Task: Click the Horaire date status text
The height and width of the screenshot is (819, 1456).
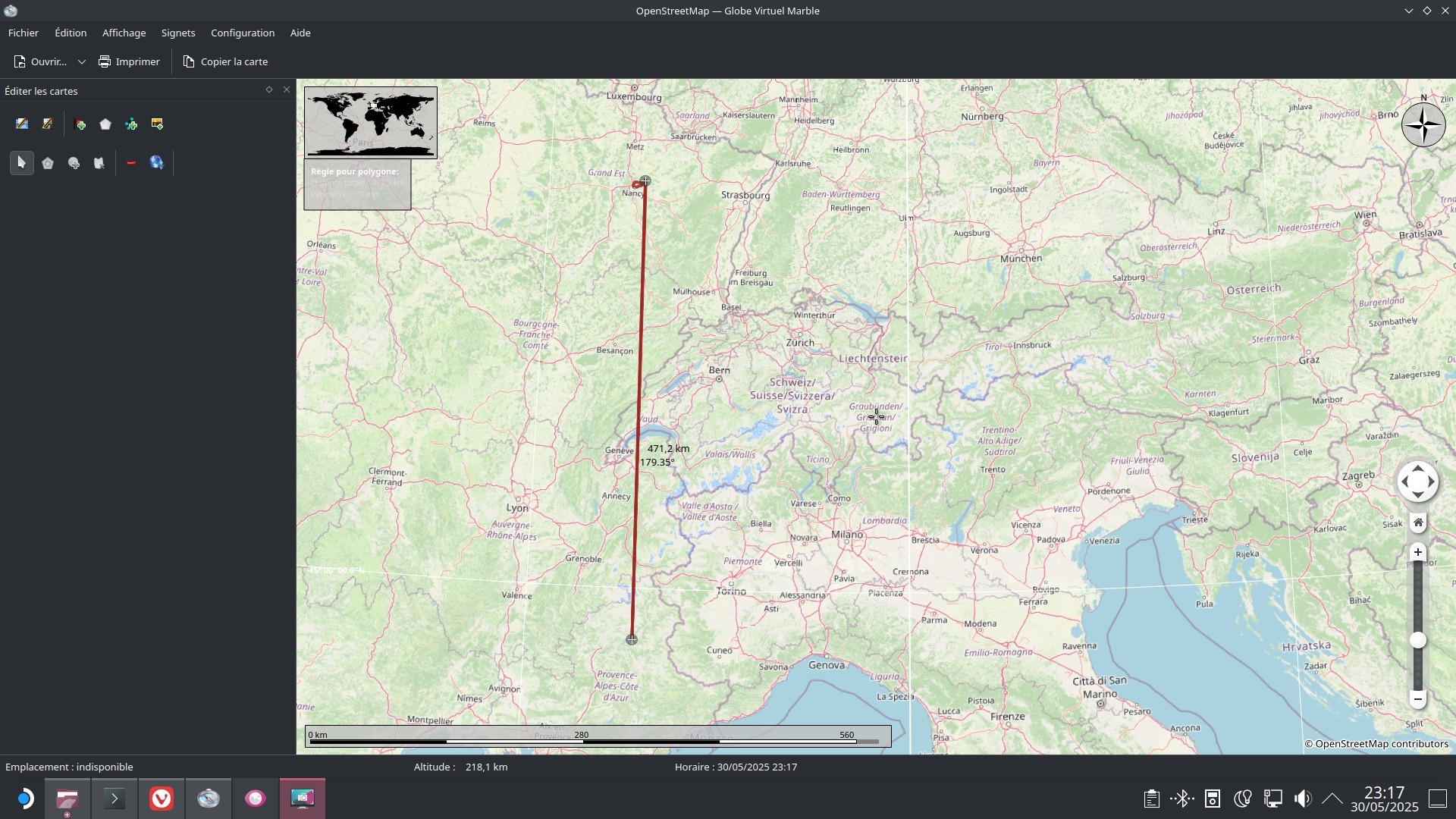Action: (x=736, y=767)
